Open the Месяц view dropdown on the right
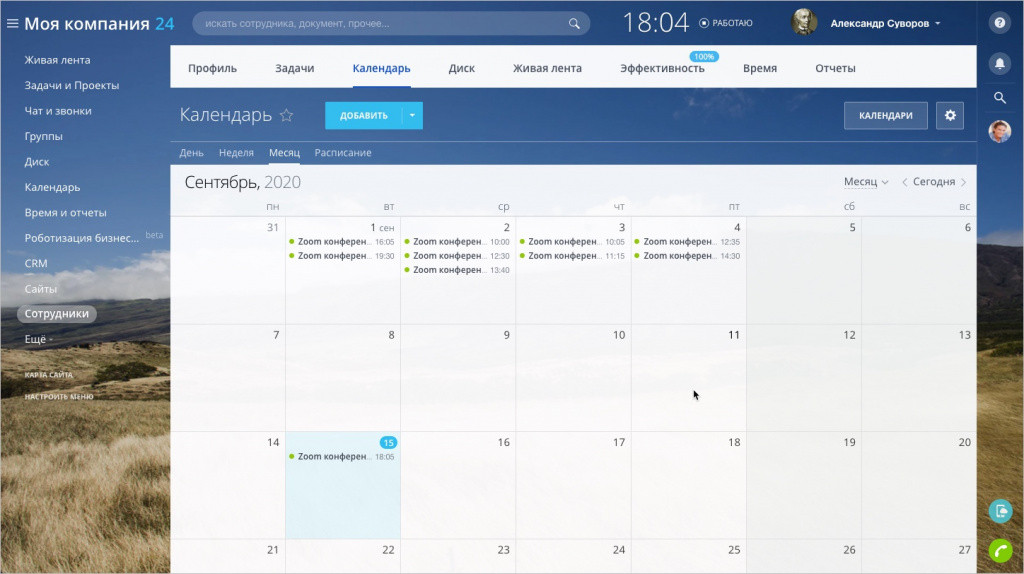1024x574 pixels. tap(866, 182)
